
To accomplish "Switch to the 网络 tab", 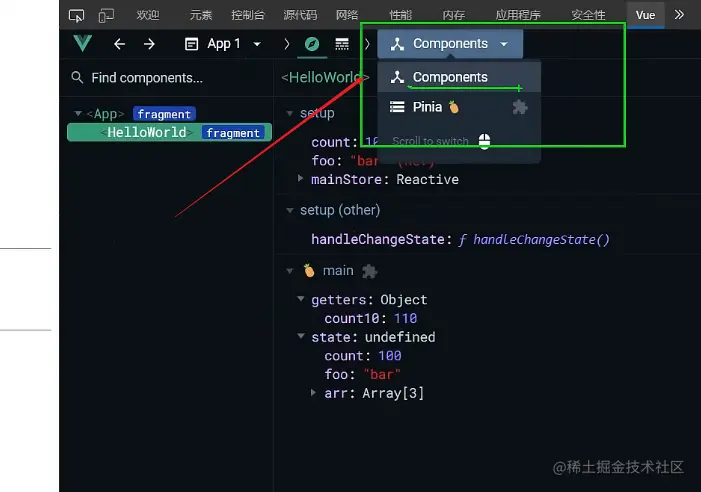I will point(347,15).
